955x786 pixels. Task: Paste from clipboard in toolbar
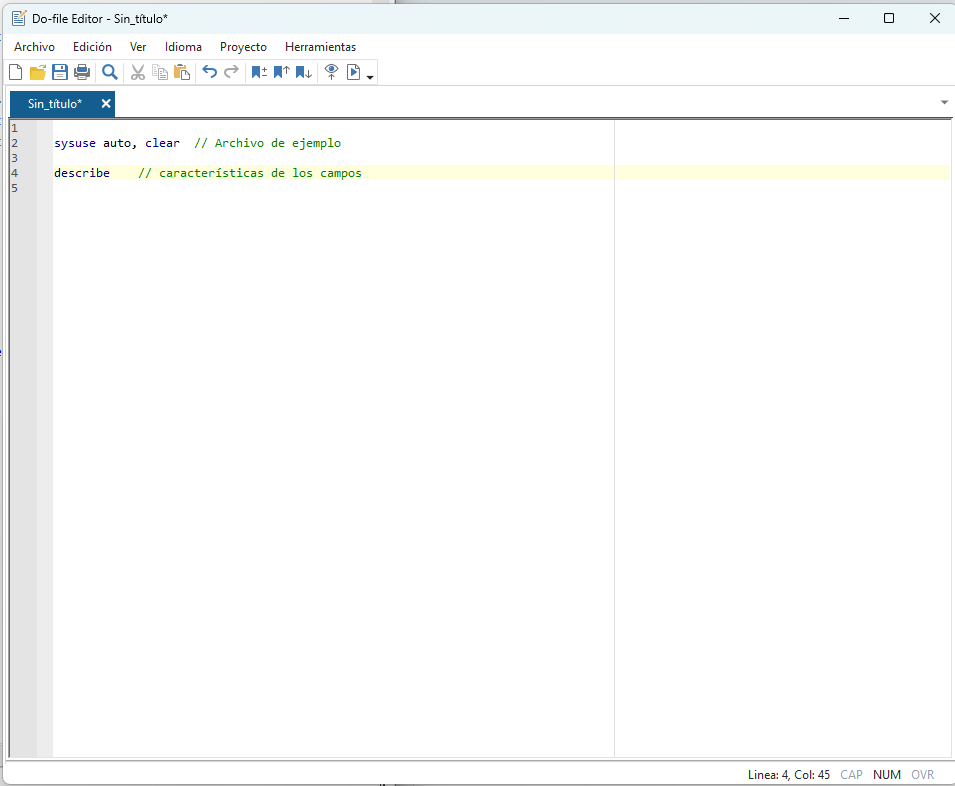(x=181, y=72)
